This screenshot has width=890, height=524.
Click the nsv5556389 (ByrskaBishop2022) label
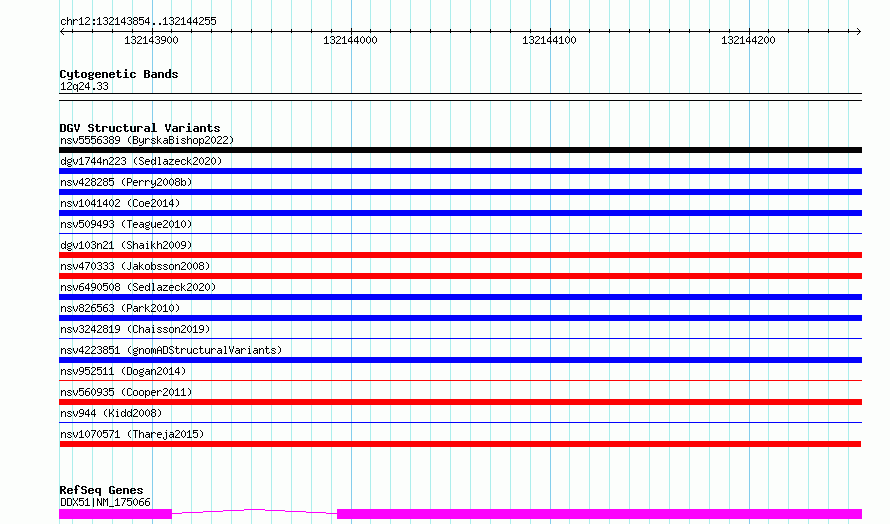(147, 140)
